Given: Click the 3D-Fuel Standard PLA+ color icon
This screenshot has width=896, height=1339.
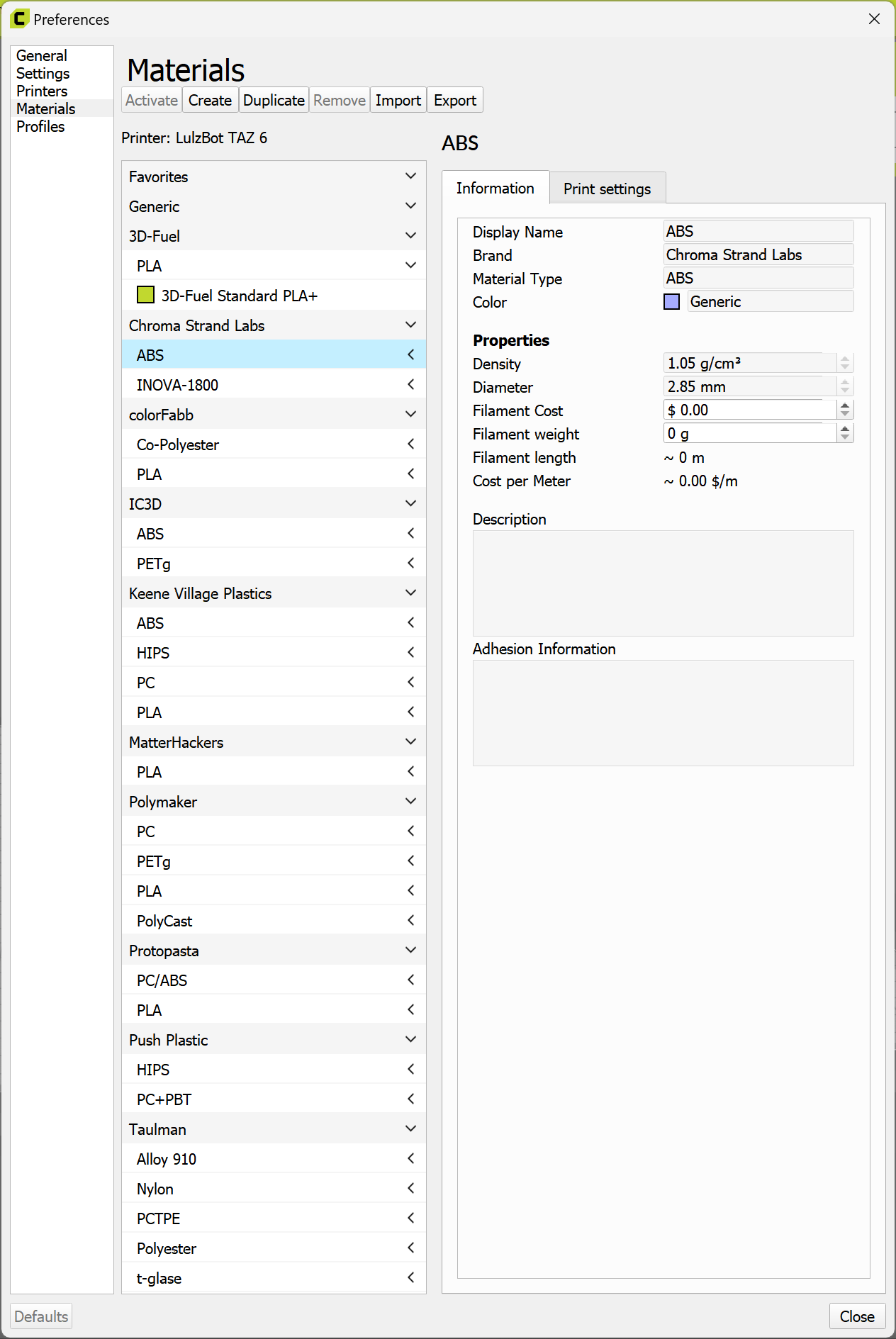Looking at the screenshot, I should tap(145, 295).
